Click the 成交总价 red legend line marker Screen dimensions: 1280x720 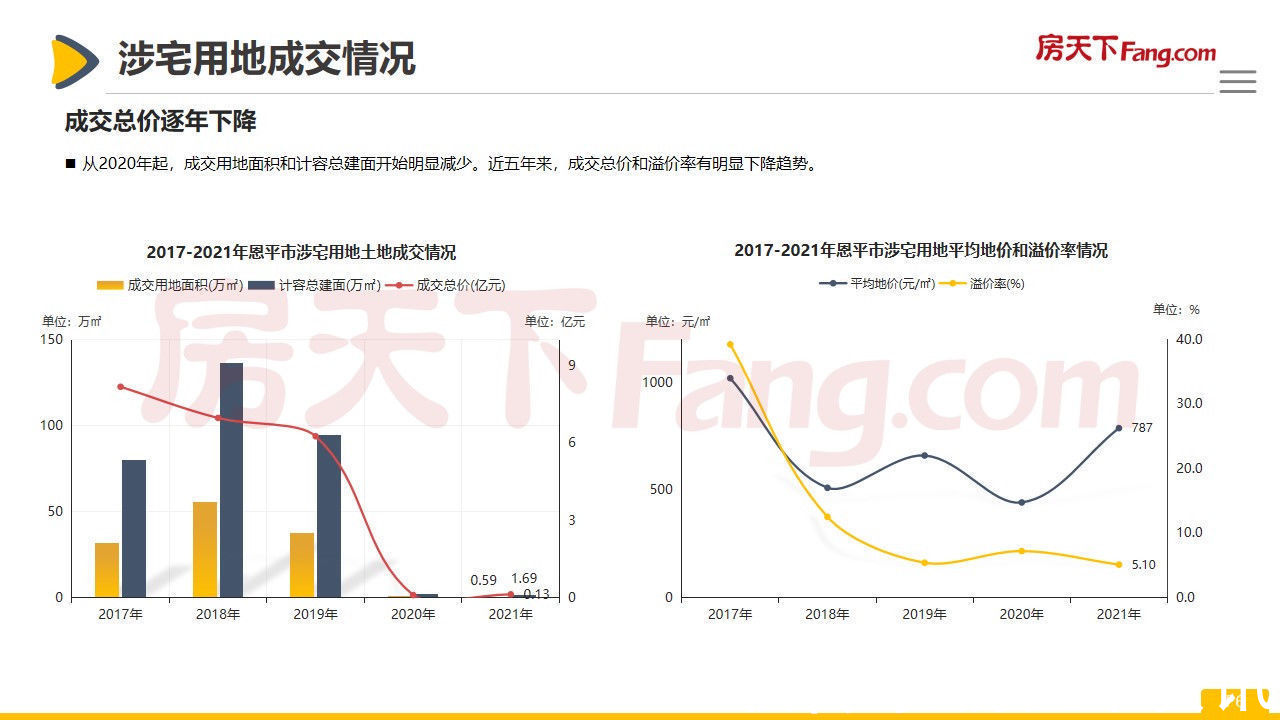pyautogui.click(x=399, y=285)
